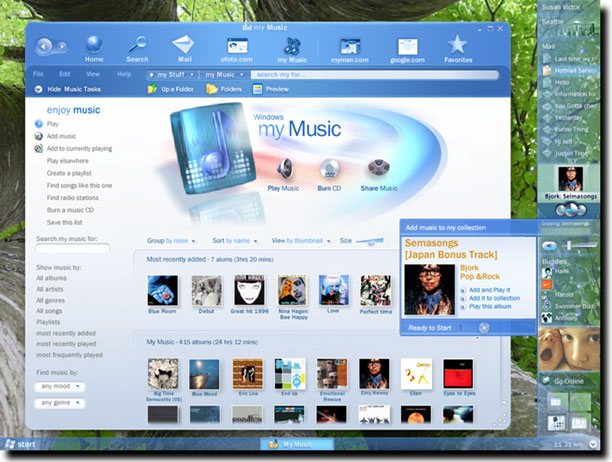Click the Save this list link
This screenshot has height=462, width=612.
pos(64,222)
